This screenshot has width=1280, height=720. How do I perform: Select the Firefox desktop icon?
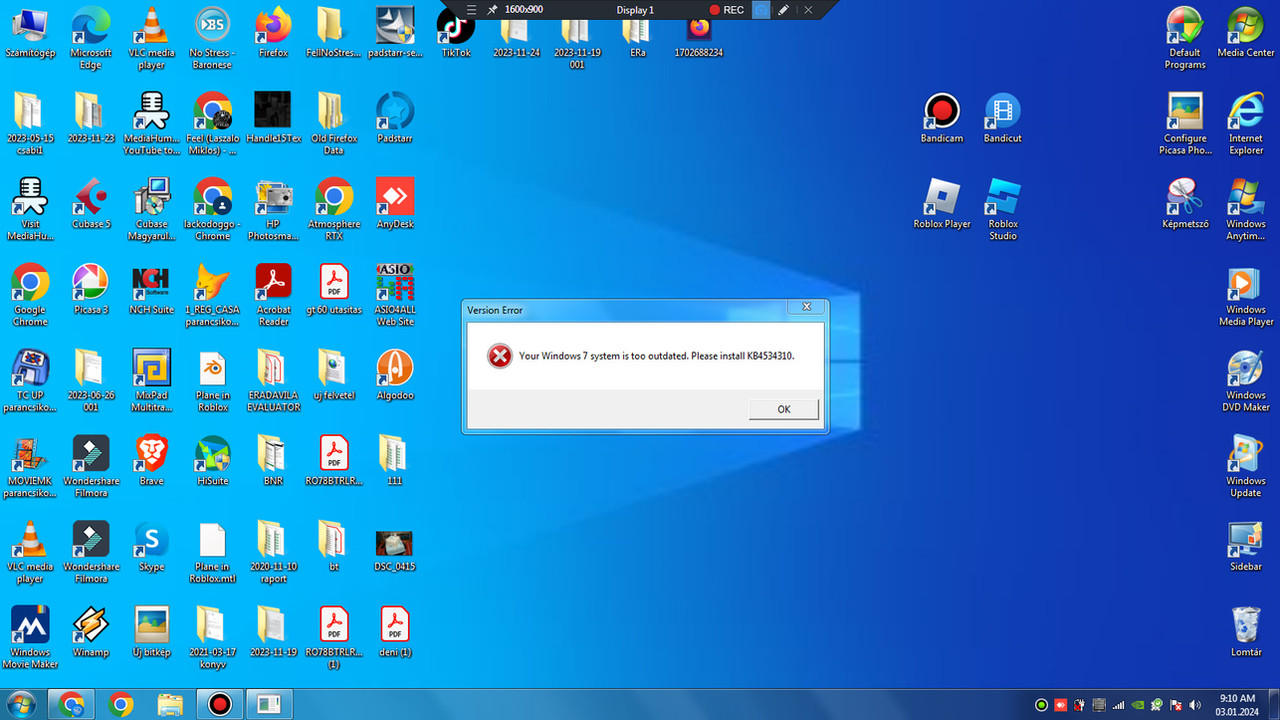click(x=273, y=33)
